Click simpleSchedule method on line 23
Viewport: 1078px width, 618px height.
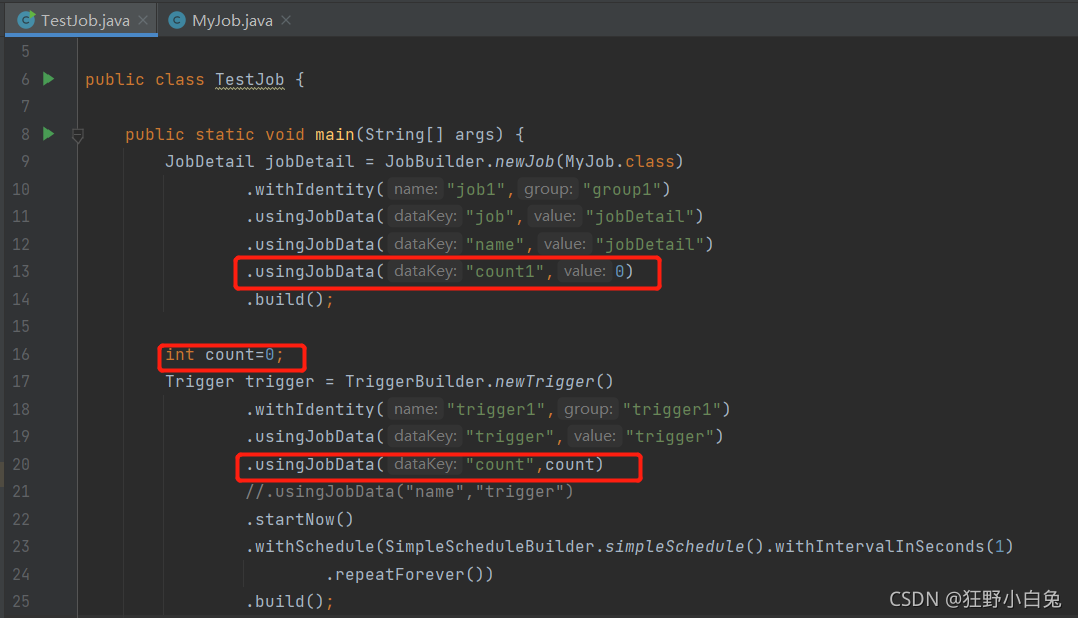[x=674, y=547]
